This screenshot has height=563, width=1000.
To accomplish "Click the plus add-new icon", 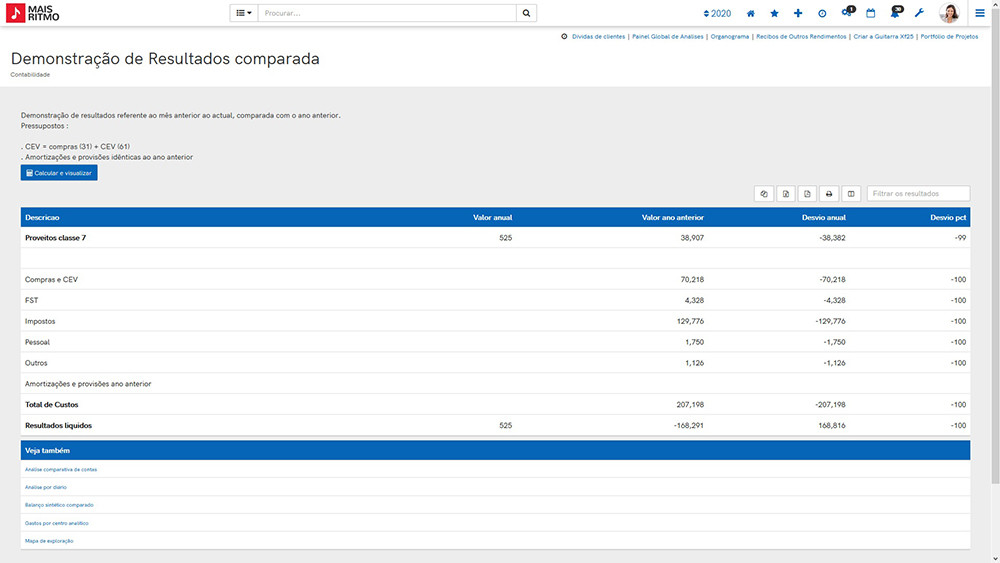I will 798,13.
